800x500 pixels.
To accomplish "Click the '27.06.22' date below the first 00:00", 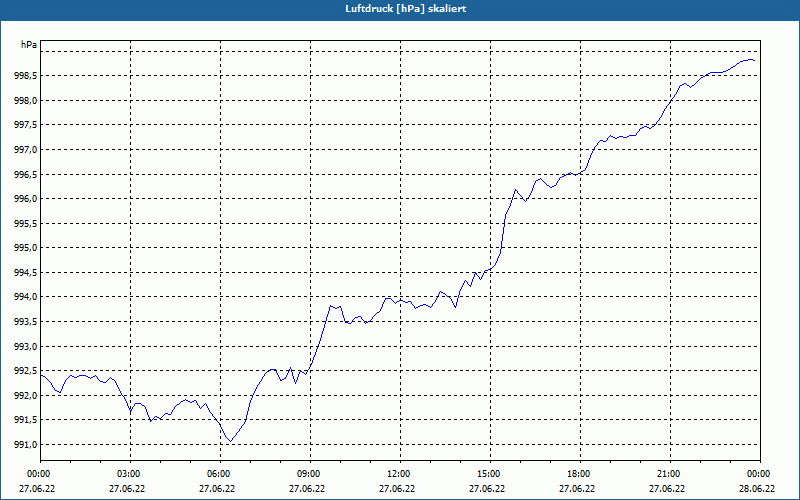I will [x=37, y=488].
